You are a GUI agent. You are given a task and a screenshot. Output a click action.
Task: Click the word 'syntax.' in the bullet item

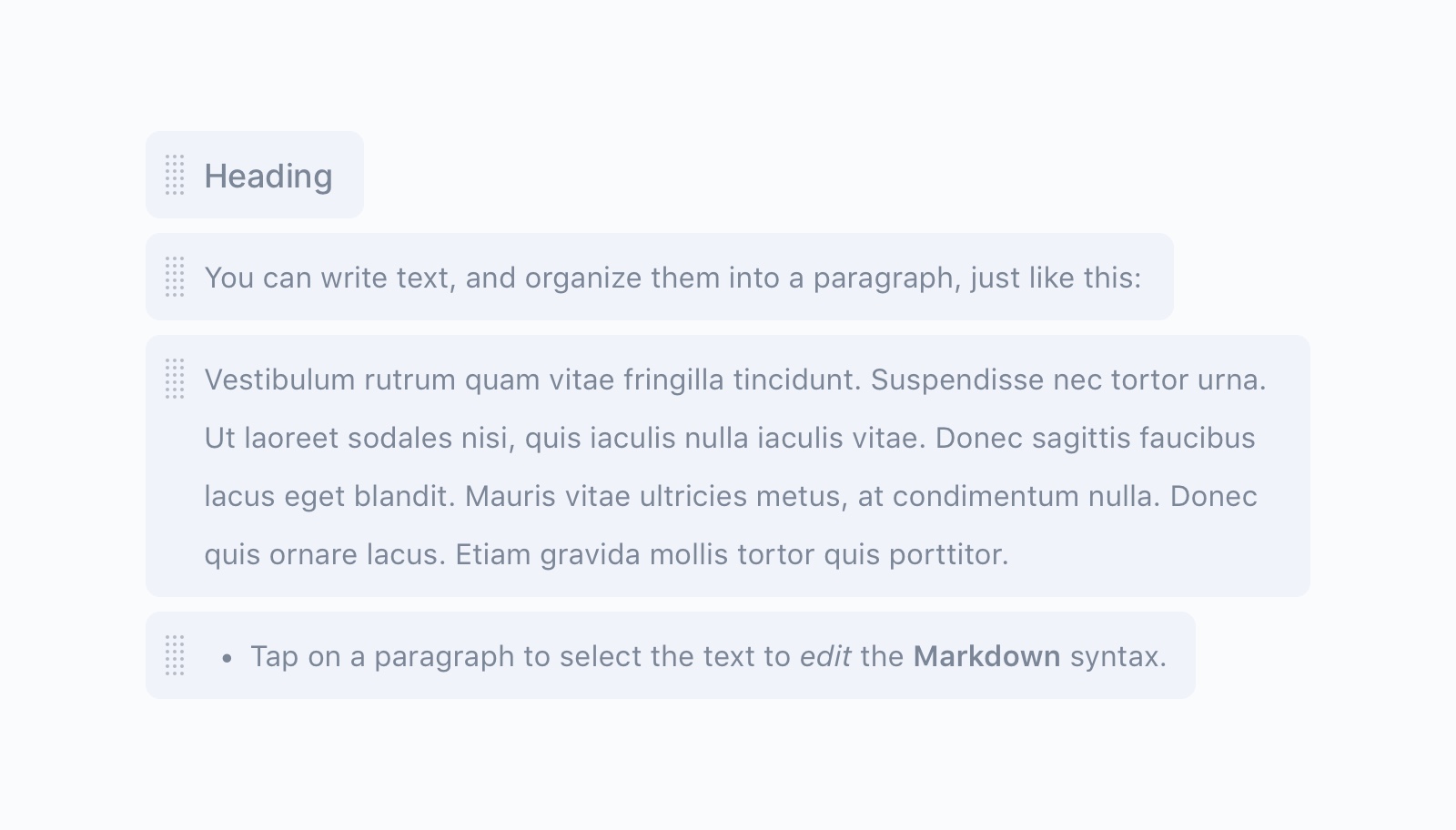[1117, 656]
